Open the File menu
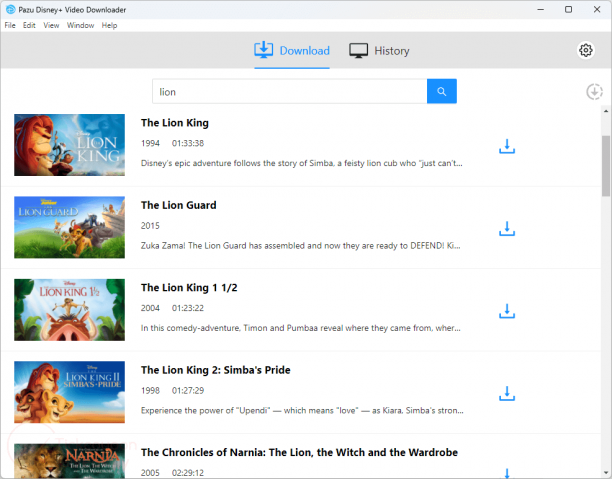This screenshot has height=479, width=612. coord(10,25)
